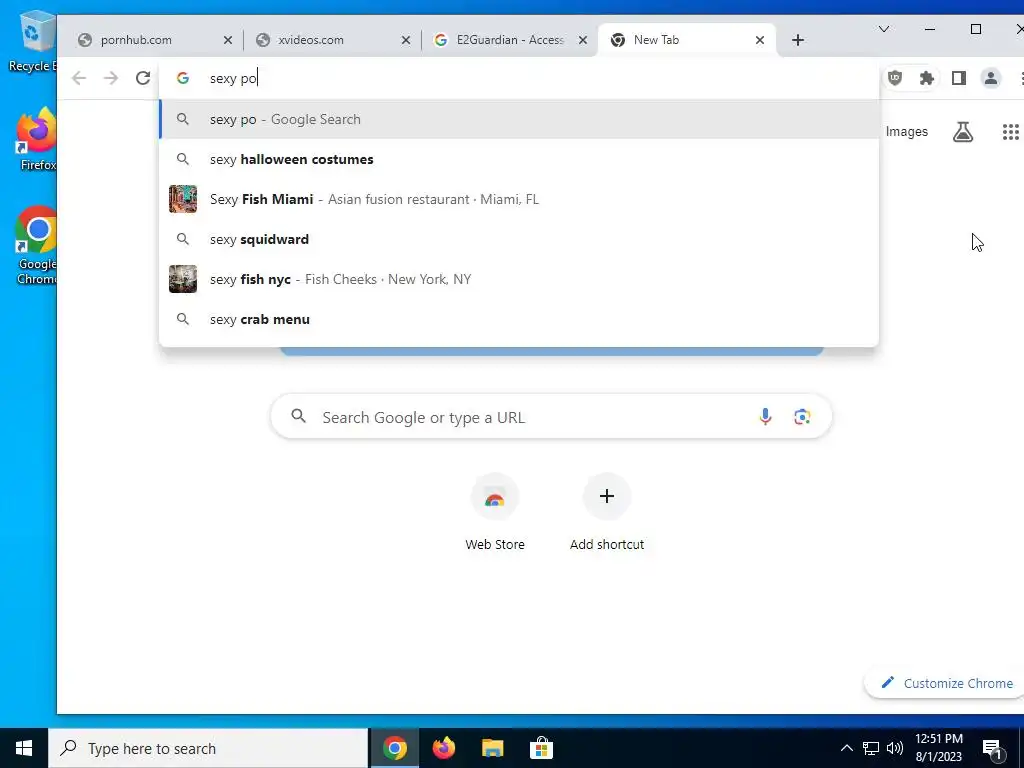Open Microsoft Store from the taskbar
Viewport: 1024px width, 768px height.
[541, 748]
